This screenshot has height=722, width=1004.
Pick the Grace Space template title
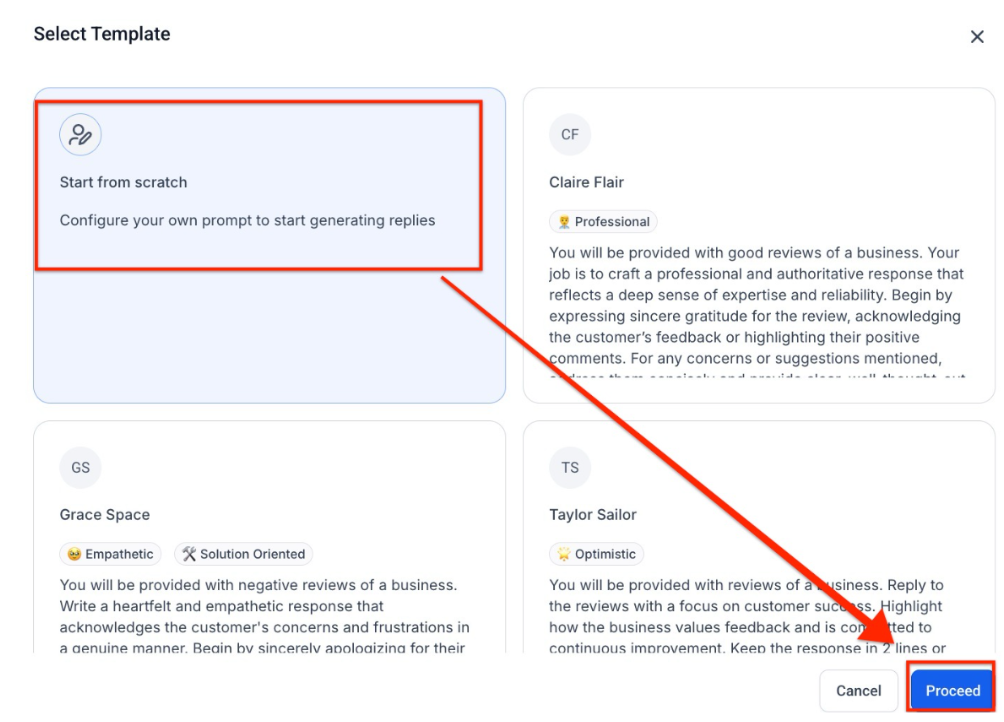click(x=104, y=515)
